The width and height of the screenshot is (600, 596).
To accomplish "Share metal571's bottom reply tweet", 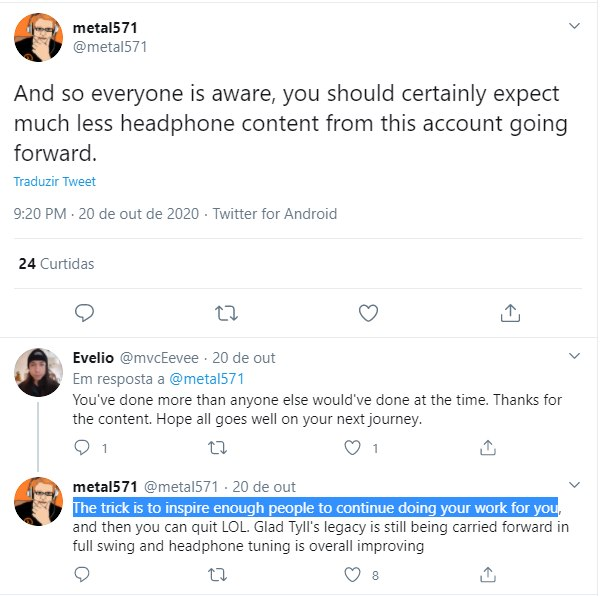I will (488, 575).
